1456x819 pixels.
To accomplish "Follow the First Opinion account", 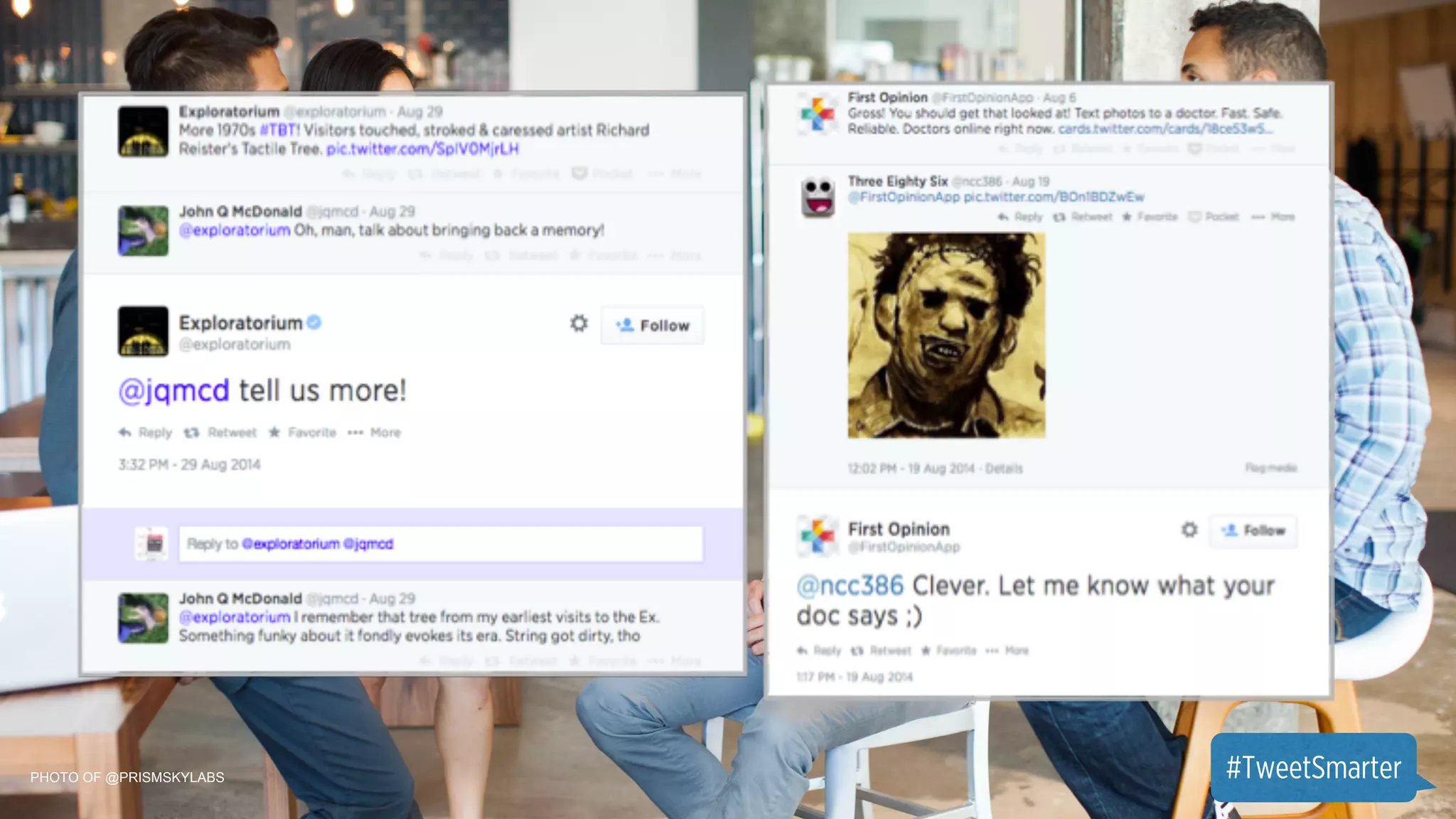I will click(1253, 530).
